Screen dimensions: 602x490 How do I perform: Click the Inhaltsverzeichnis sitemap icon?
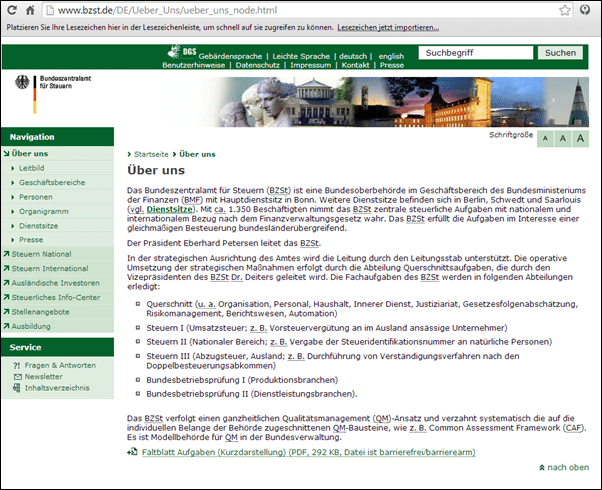tap(17, 388)
